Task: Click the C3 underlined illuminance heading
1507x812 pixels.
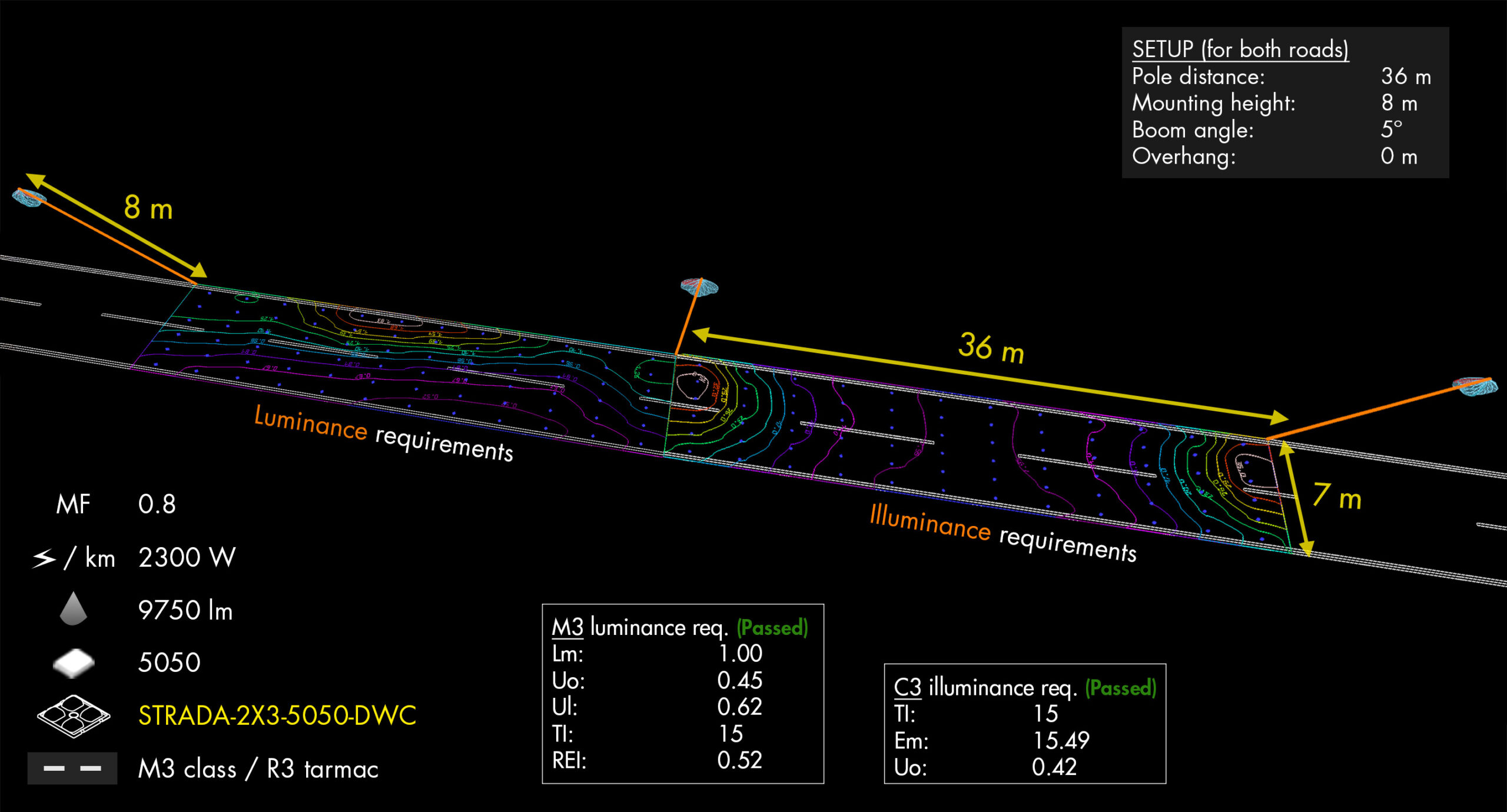Action: (907, 687)
